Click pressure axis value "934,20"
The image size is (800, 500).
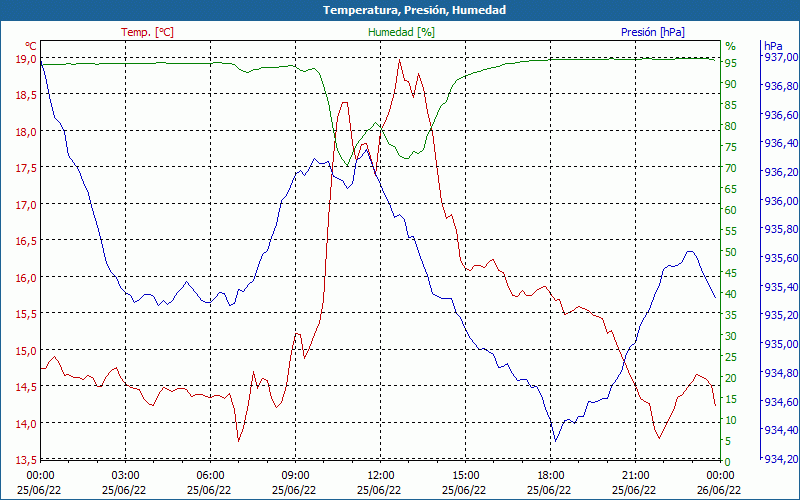point(781,460)
